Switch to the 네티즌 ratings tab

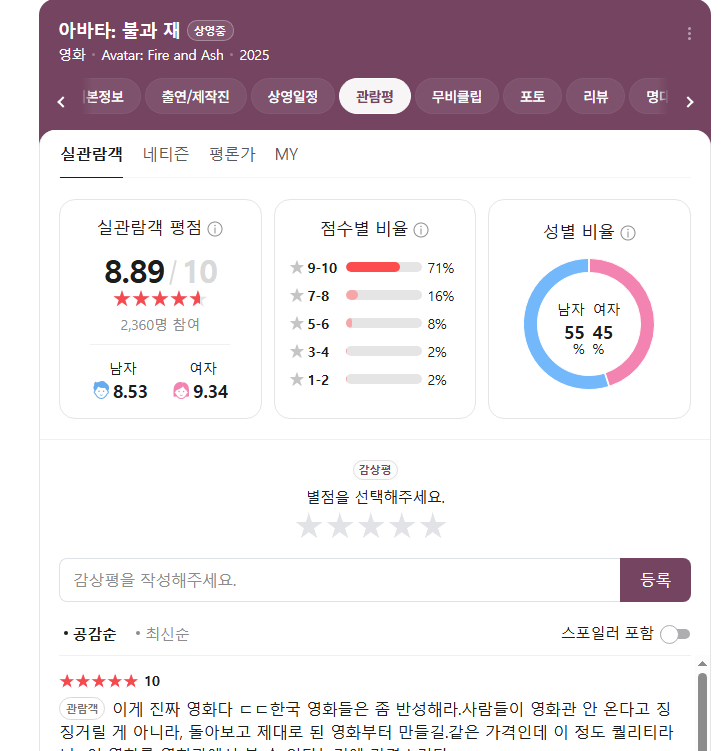tap(166, 154)
